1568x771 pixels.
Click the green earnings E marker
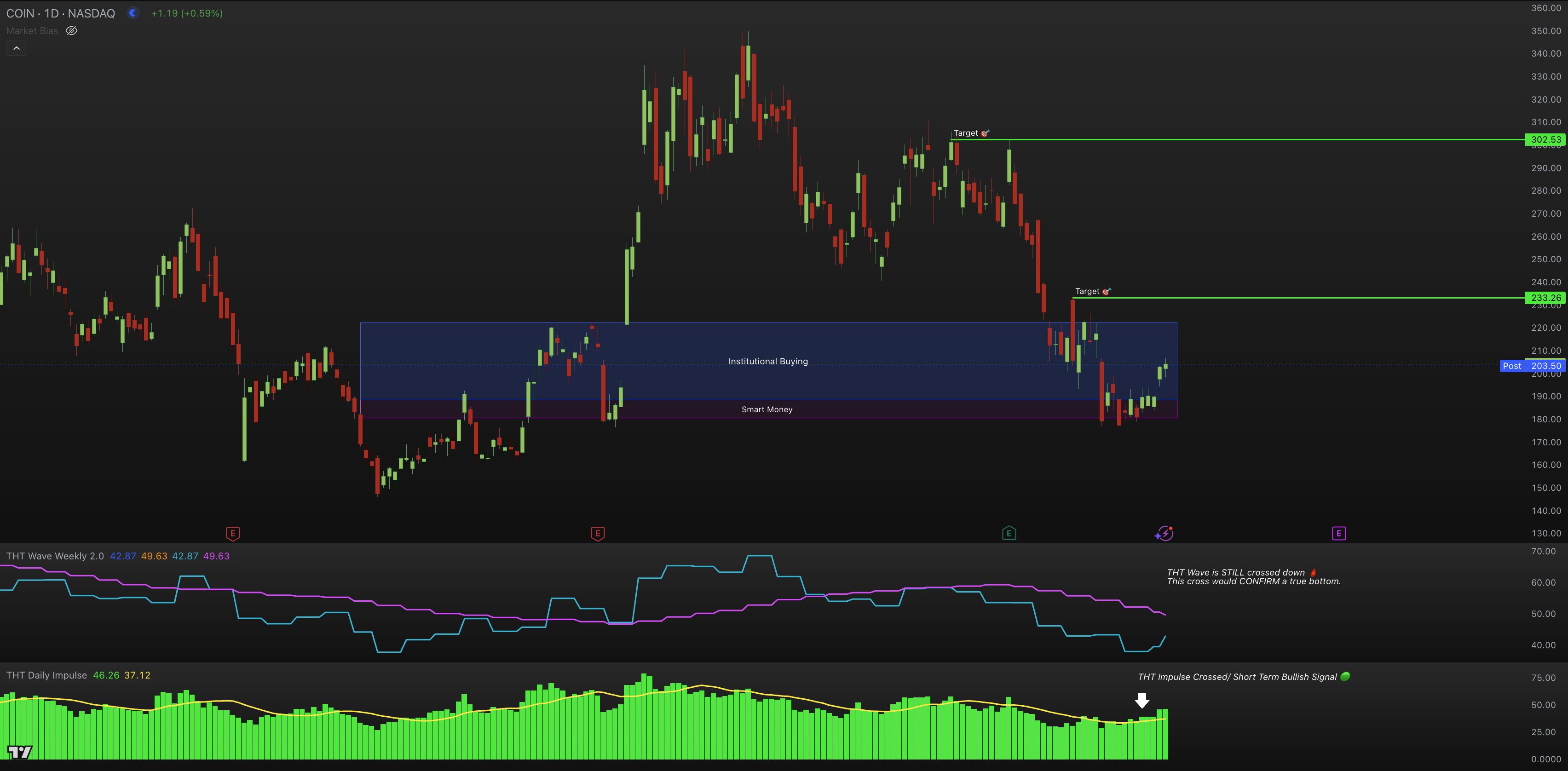1009,534
